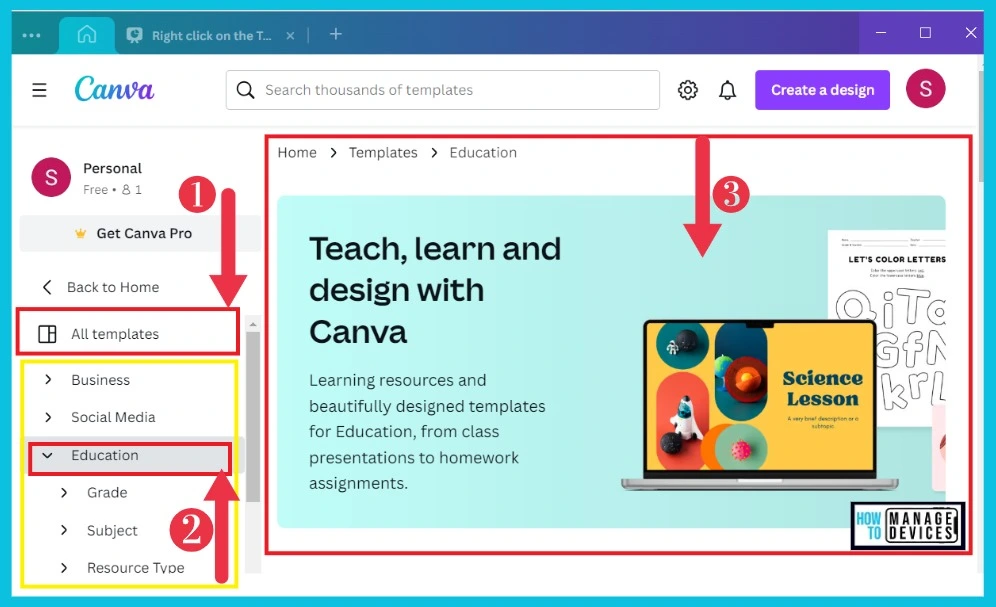Switch to 'Right click on the T...' tab
This screenshot has height=607, width=996.
pyautogui.click(x=211, y=36)
